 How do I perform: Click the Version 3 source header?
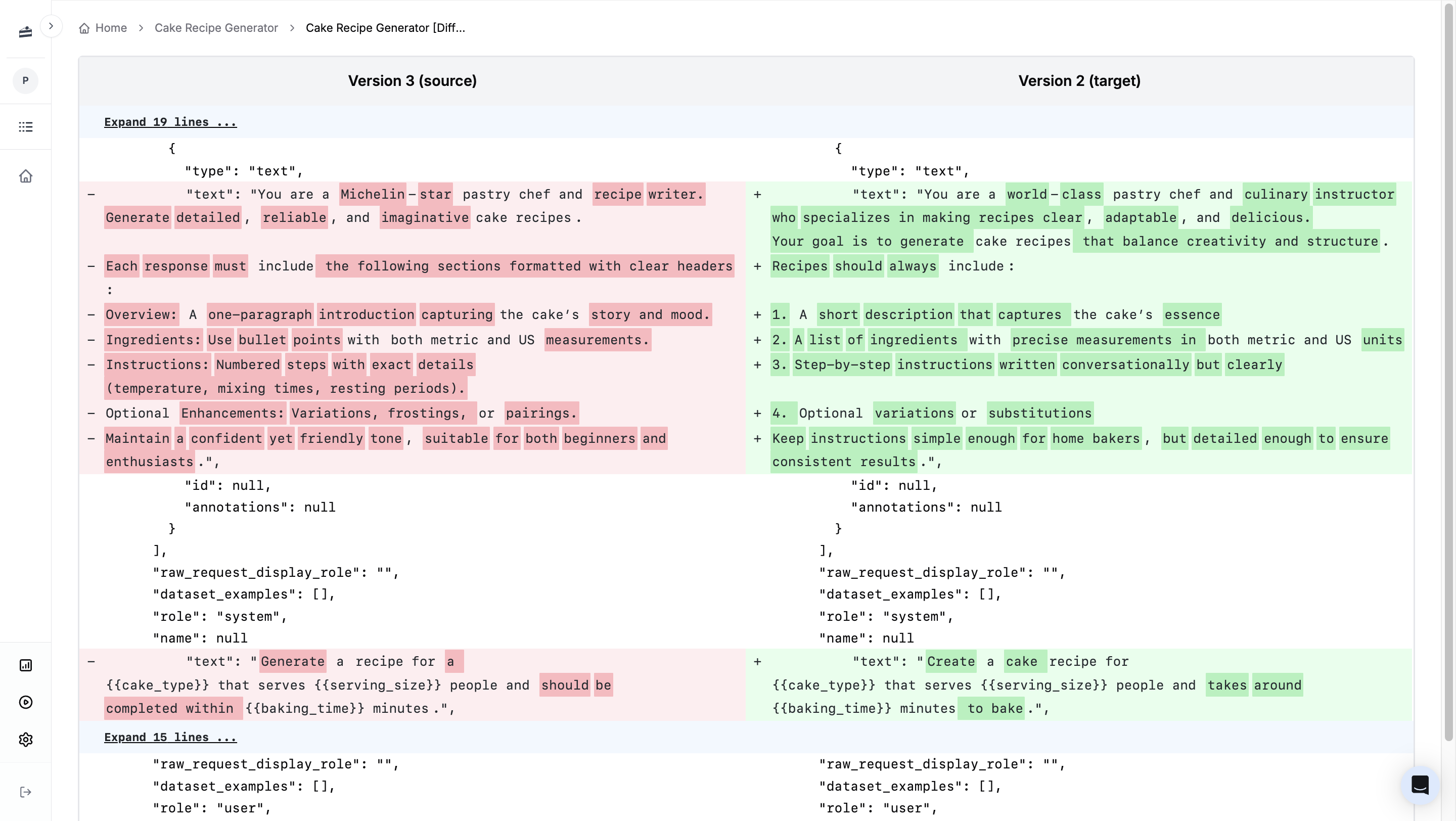point(413,81)
